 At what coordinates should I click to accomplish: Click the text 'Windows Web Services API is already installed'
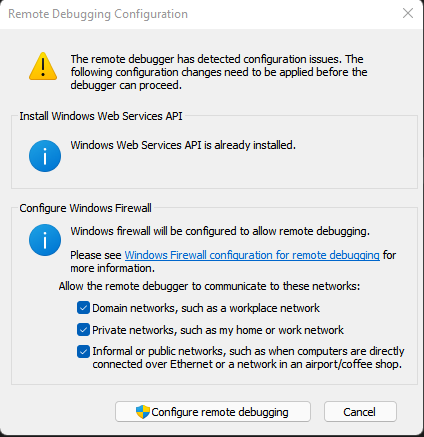click(183, 145)
